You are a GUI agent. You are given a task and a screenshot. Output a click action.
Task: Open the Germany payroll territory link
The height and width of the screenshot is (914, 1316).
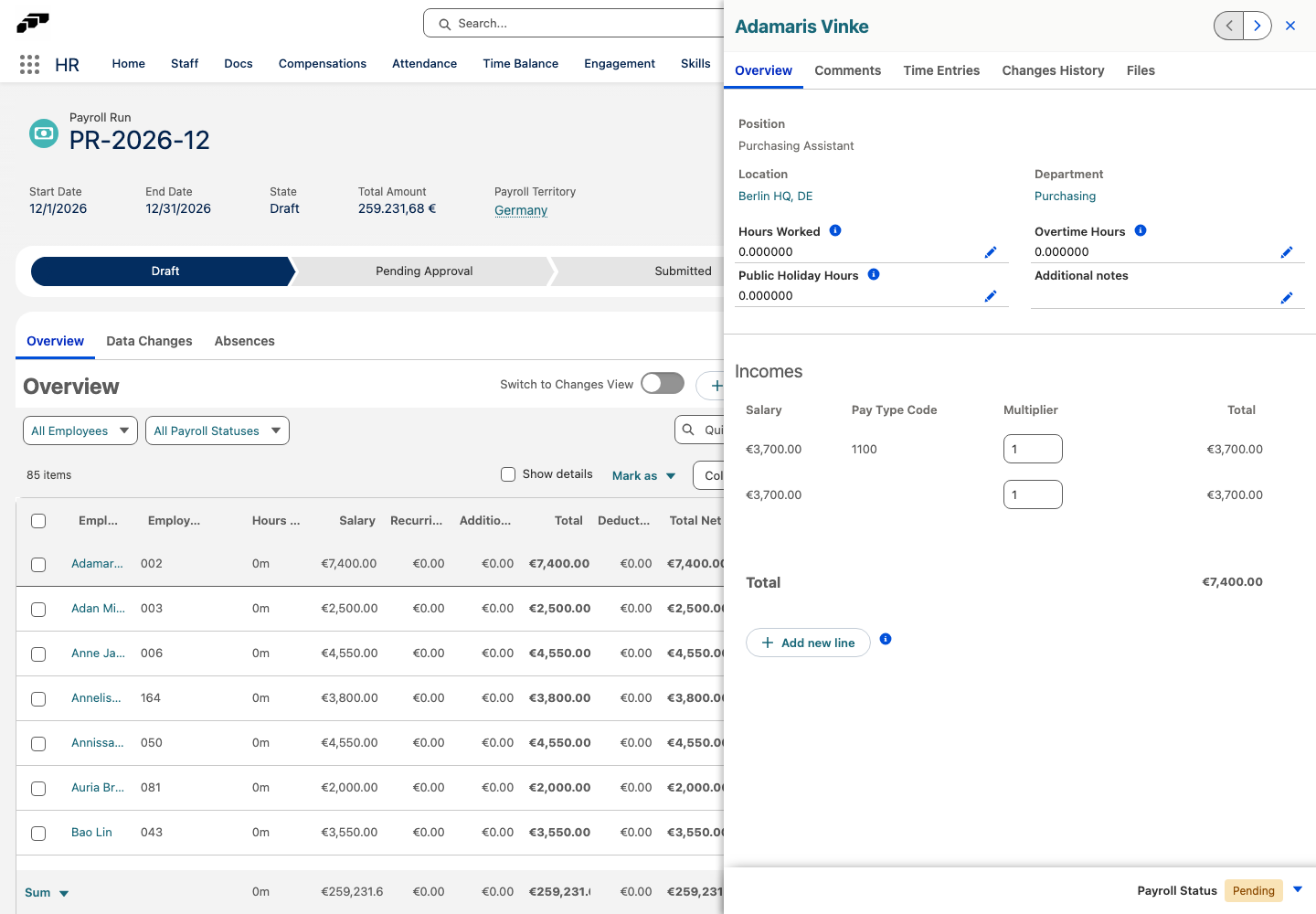point(521,210)
